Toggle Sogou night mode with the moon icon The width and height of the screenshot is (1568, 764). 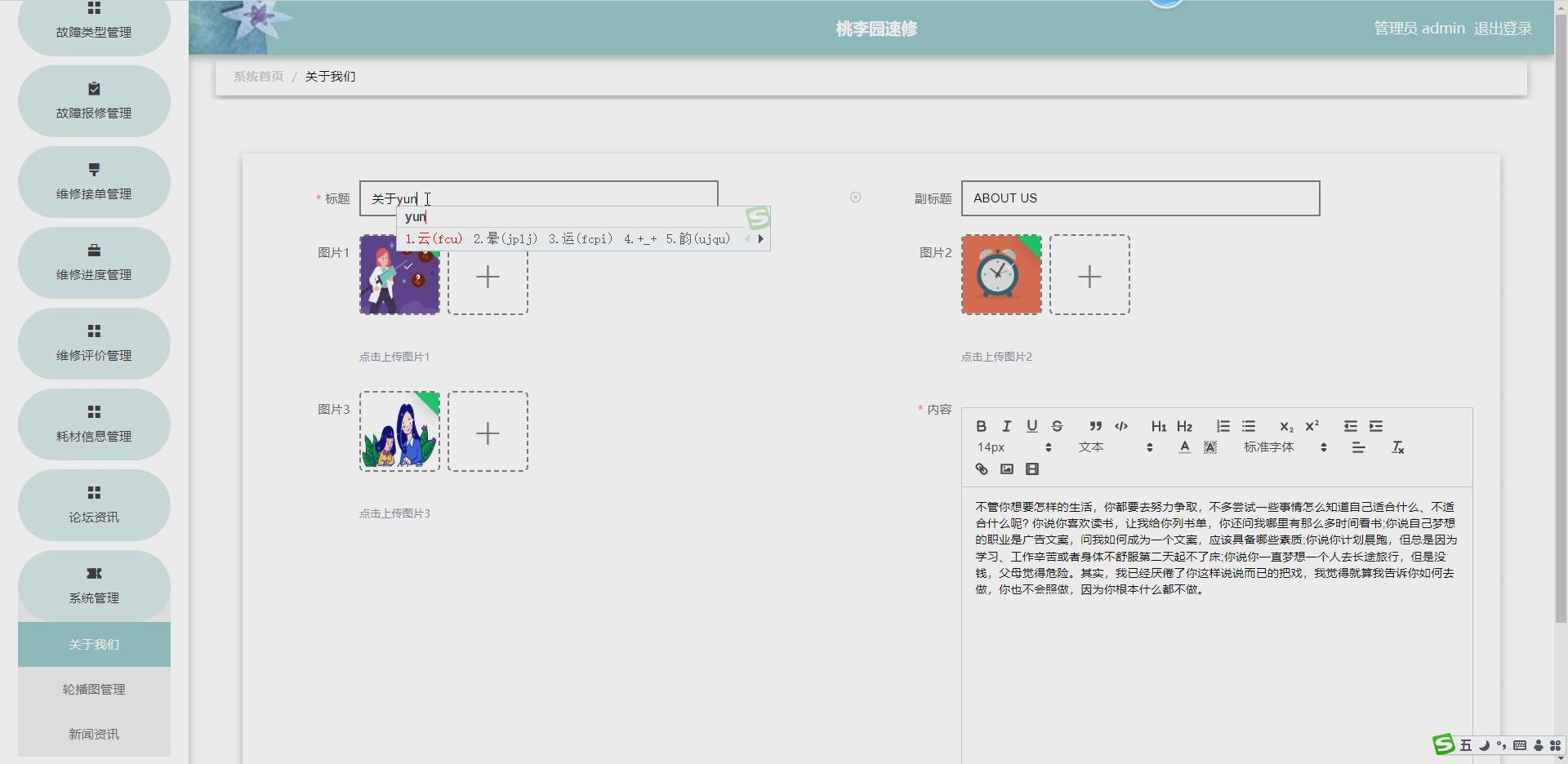[1484, 745]
